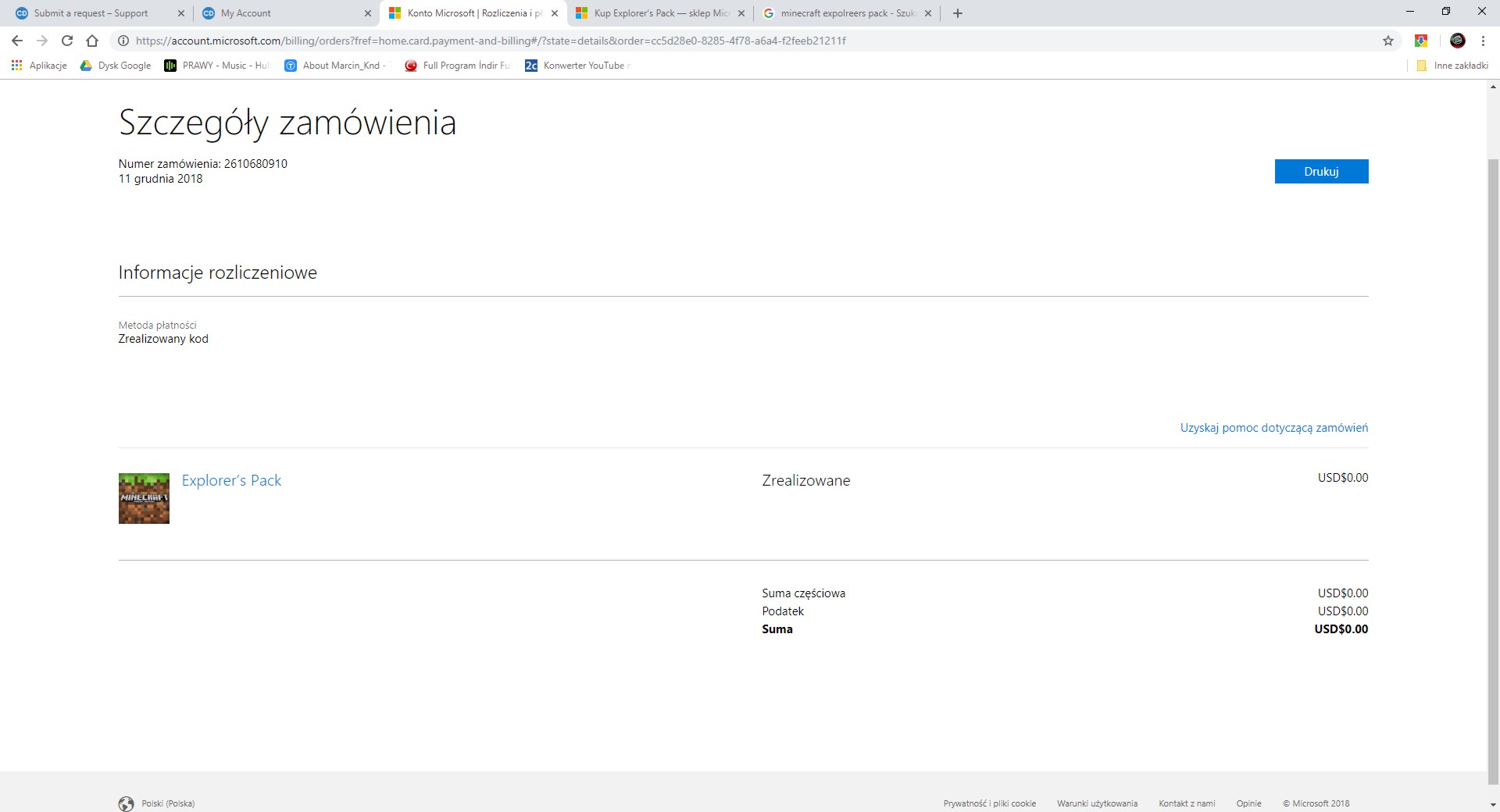Close the My Account tab

click(x=368, y=13)
